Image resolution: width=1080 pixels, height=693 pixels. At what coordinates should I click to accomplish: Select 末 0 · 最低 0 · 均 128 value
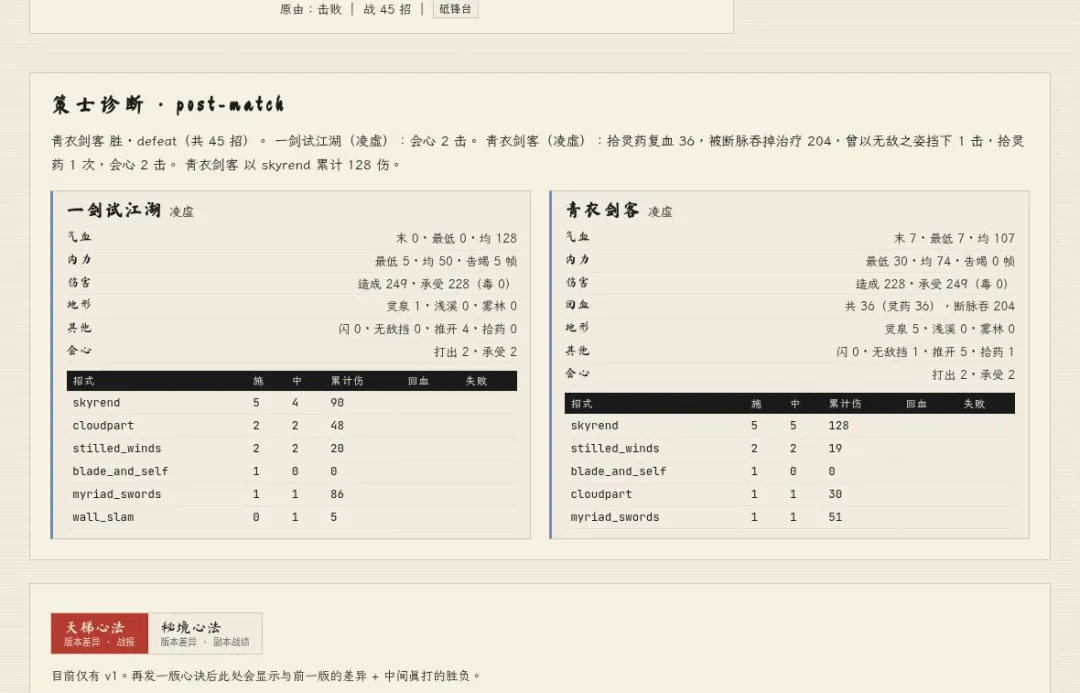point(456,238)
